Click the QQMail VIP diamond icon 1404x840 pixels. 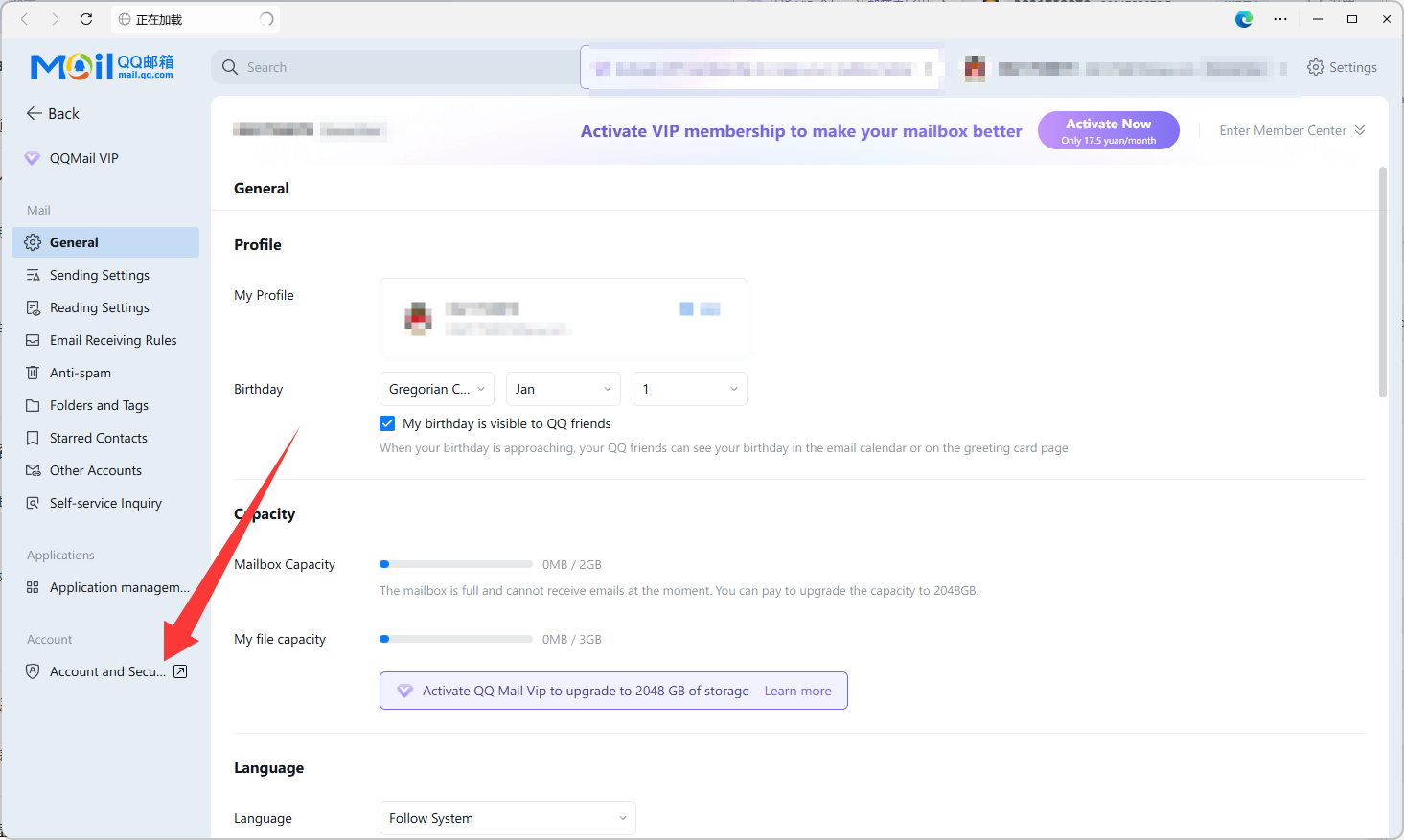coord(33,158)
